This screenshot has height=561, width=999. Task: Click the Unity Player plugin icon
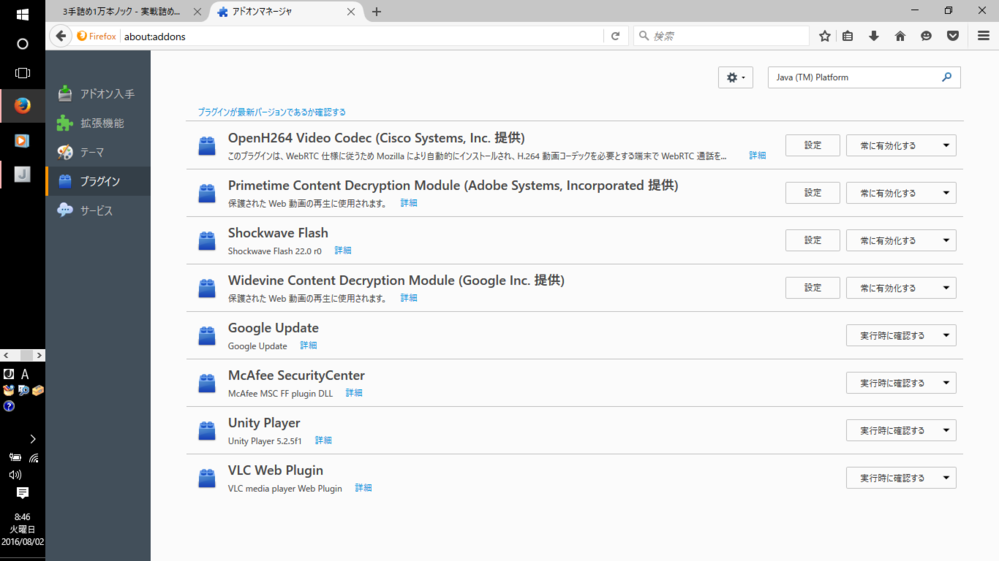click(x=206, y=430)
